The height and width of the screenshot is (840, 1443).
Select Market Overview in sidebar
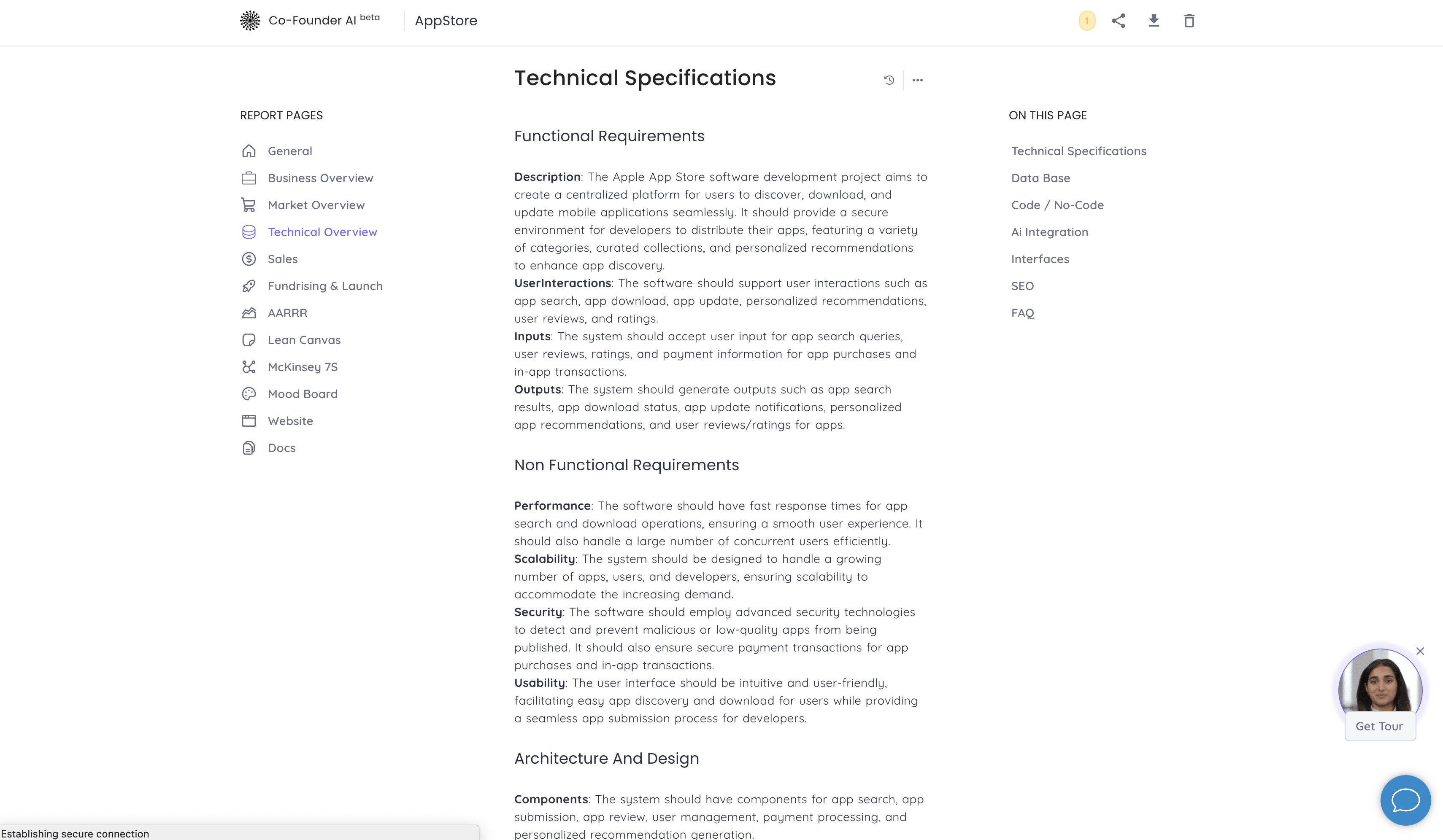click(x=316, y=205)
